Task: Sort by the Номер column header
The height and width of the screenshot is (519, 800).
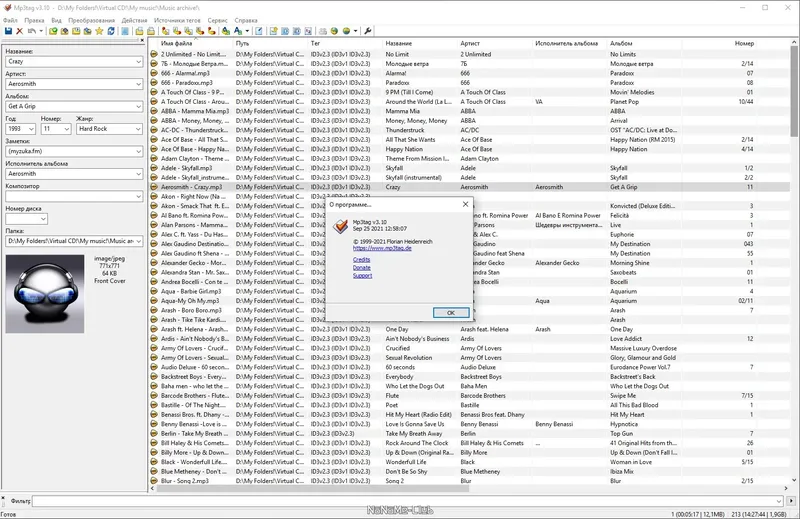Action: coord(719,43)
